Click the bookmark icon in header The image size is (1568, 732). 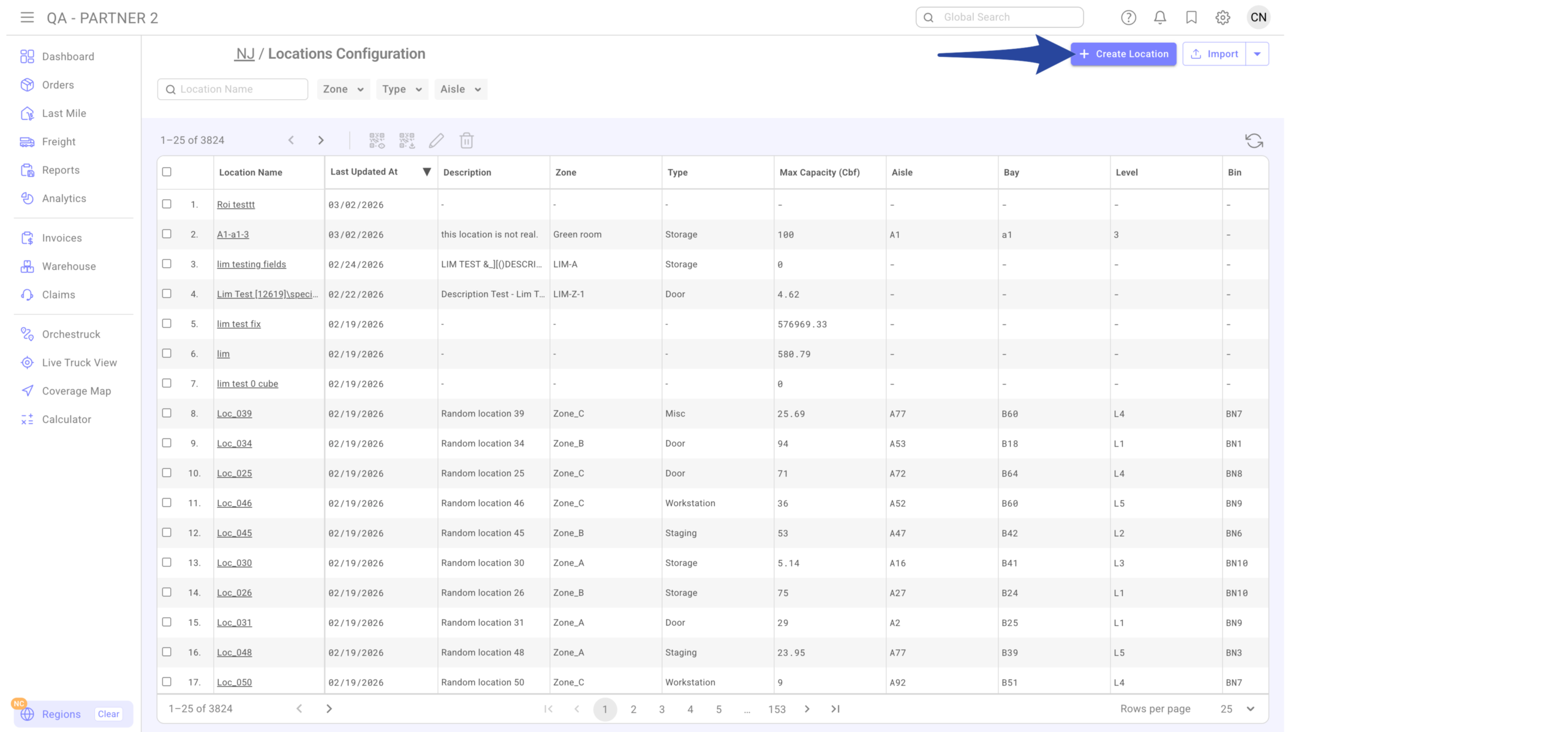pyautogui.click(x=1191, y=17)
